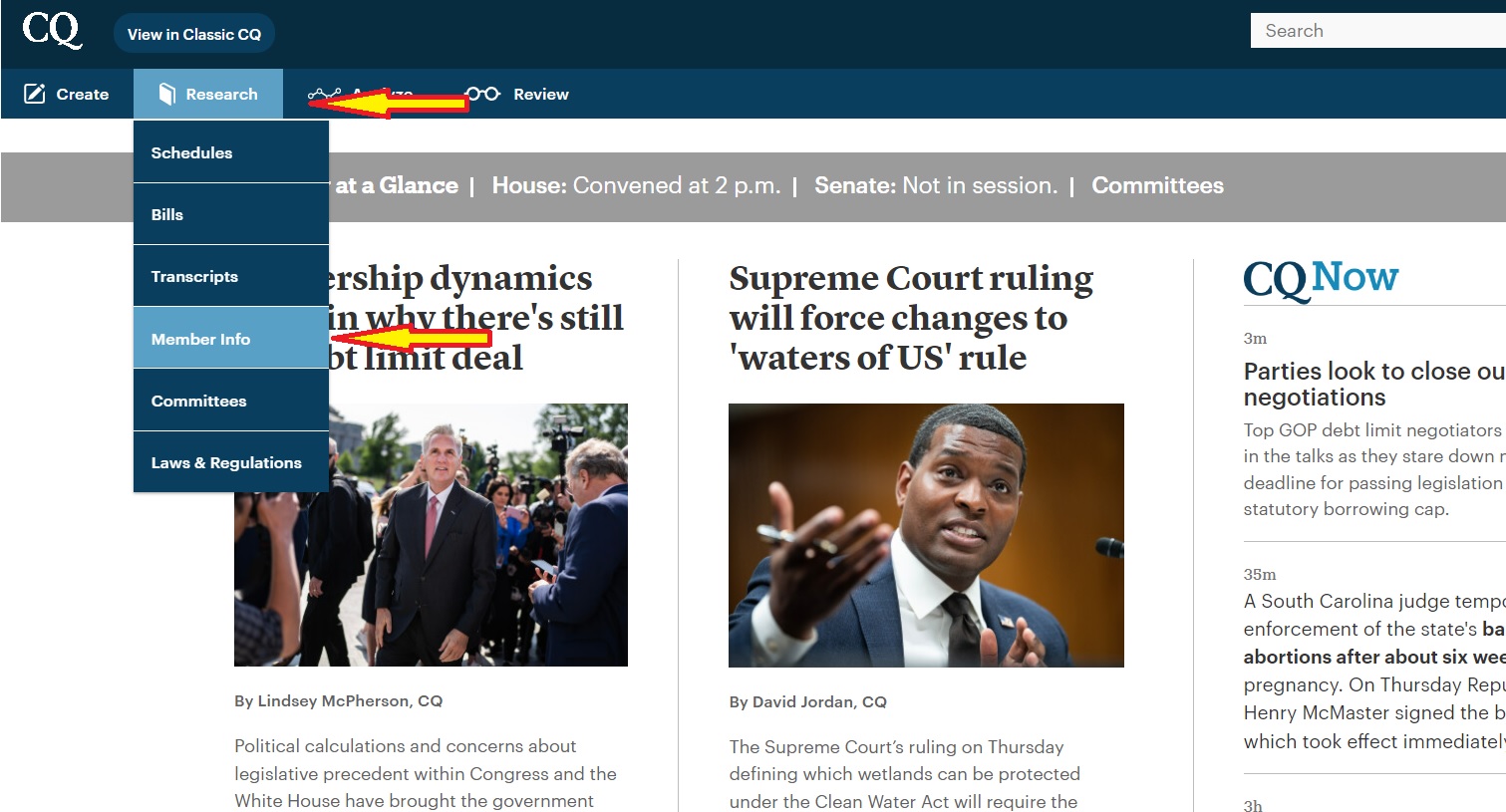The width and height of the screenshot is (1506, 812).
Task: Open the Research dropdown menu
Action: pyautogui.click(x=208, y=94)
